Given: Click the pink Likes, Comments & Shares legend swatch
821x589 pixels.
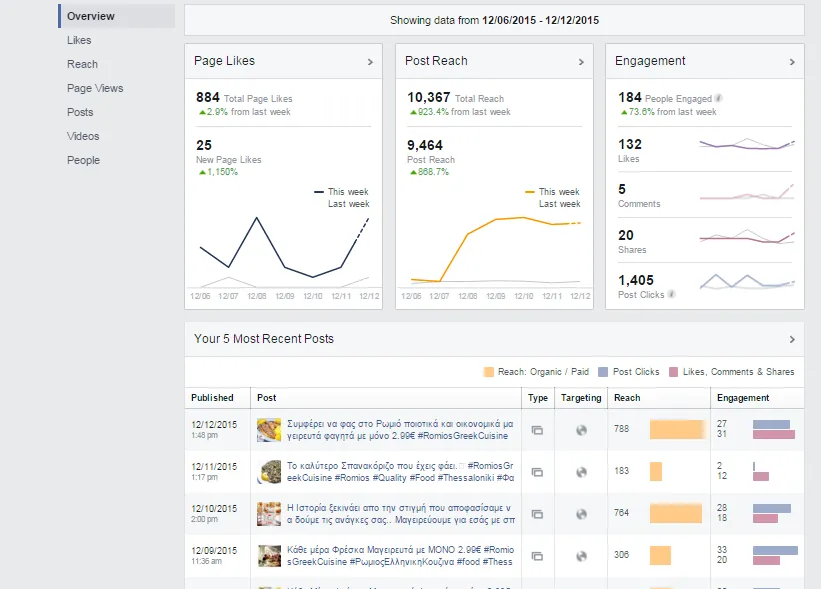Looking at the screenshot, I should (x=673, y=372).
